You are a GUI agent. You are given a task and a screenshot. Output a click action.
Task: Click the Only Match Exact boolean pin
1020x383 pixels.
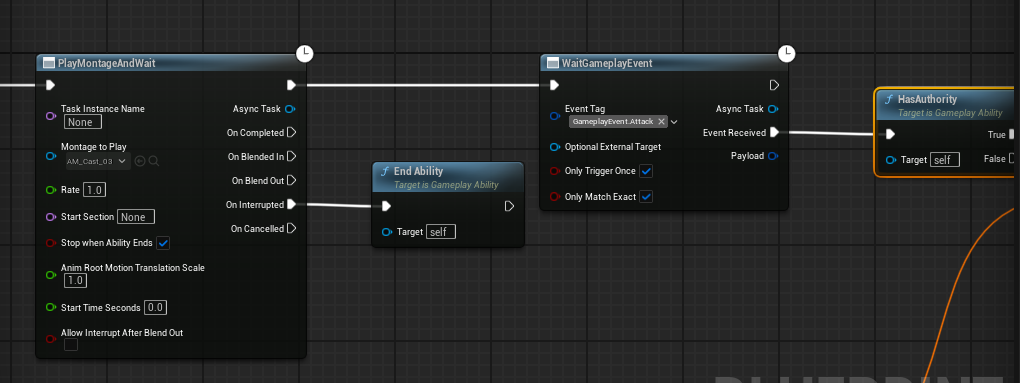click(555, 196)
